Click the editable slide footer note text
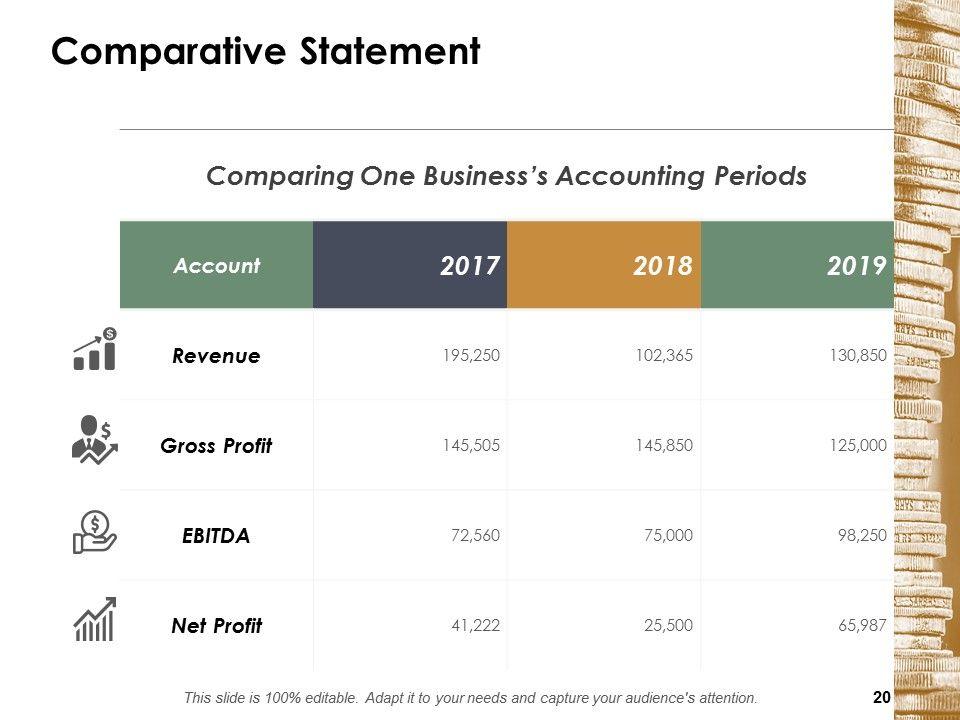 (x=471, y=698)
